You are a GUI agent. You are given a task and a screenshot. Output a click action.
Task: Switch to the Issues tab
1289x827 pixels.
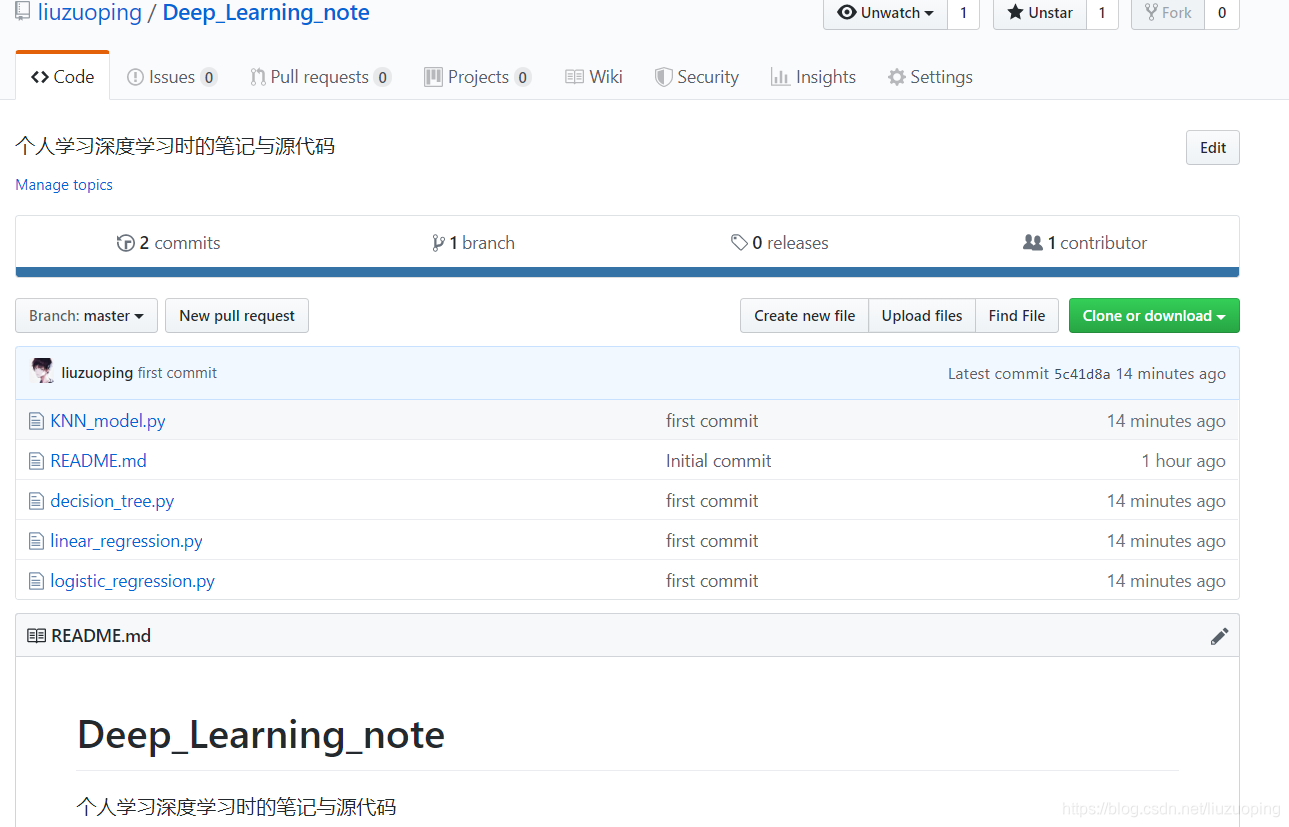[172, 77]
